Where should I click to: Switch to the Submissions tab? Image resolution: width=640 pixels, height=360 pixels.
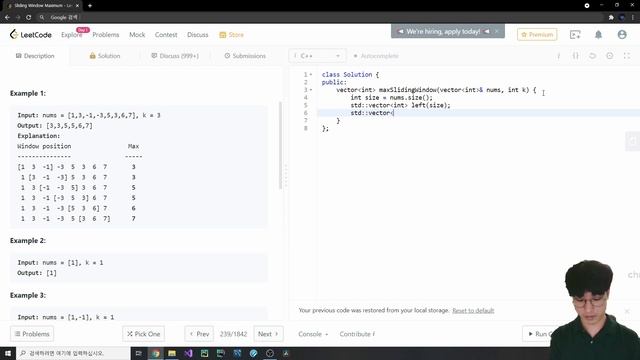(x=245, y=56)
